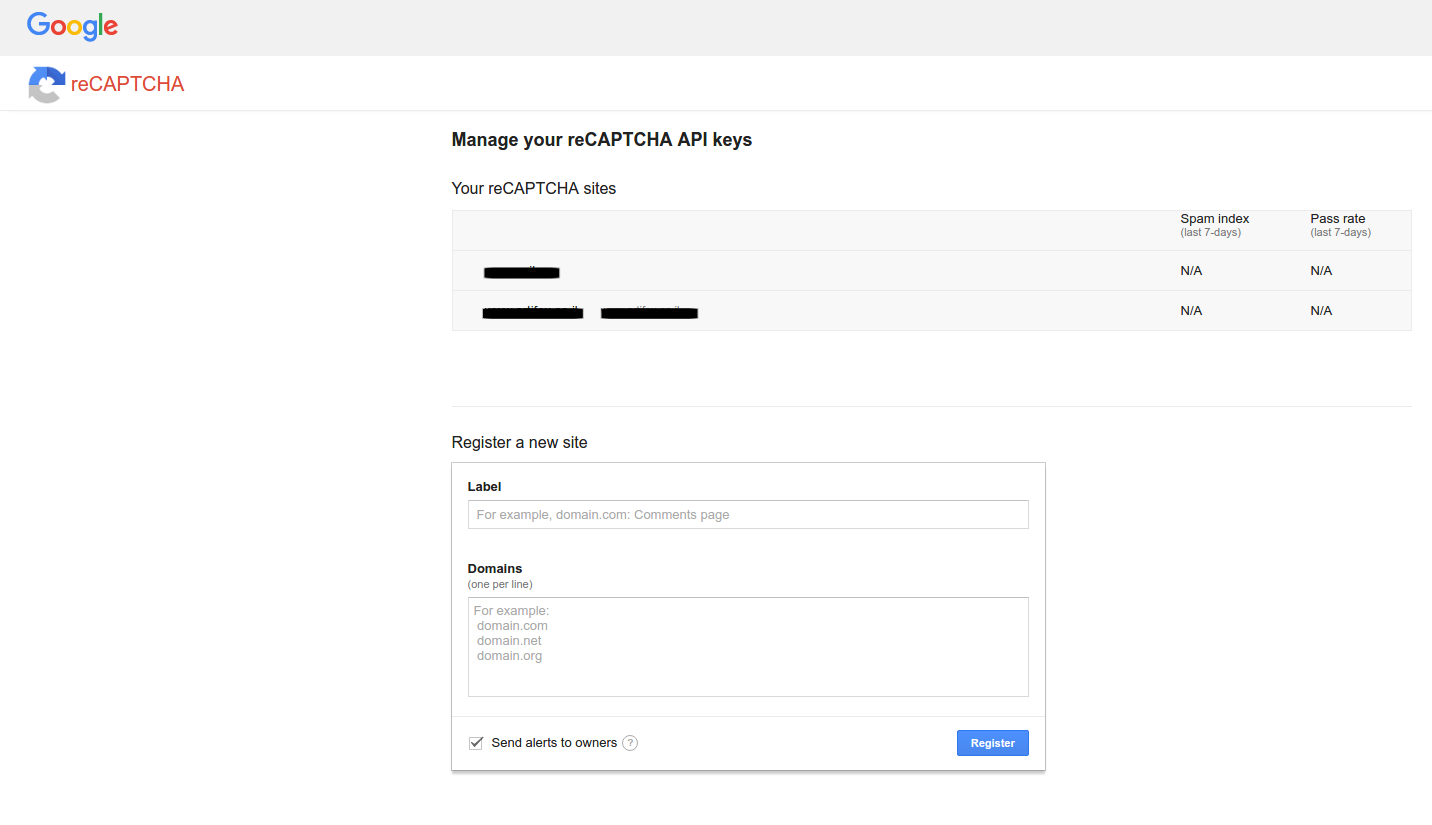Click the "Manage your reCAPTCHA API keys" heading
Viewport: 1432px width, 825px height.
(601, 140)
